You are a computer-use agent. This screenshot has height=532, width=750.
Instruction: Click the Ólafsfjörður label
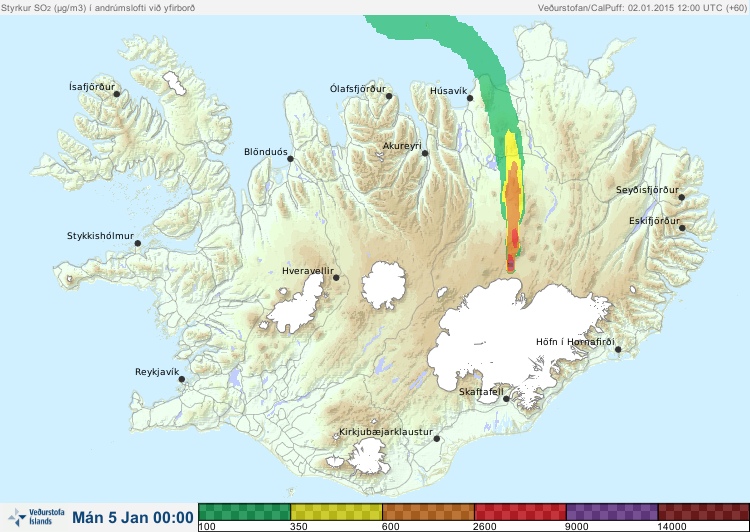click(358, 89)
